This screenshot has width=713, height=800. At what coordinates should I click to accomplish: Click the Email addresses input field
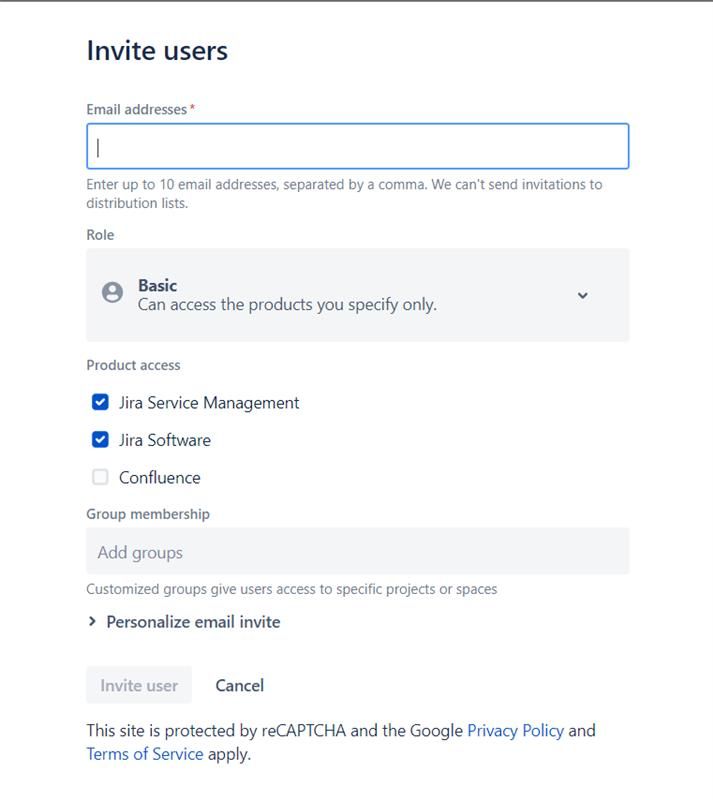pyautogui.click(x=357, y=146)
